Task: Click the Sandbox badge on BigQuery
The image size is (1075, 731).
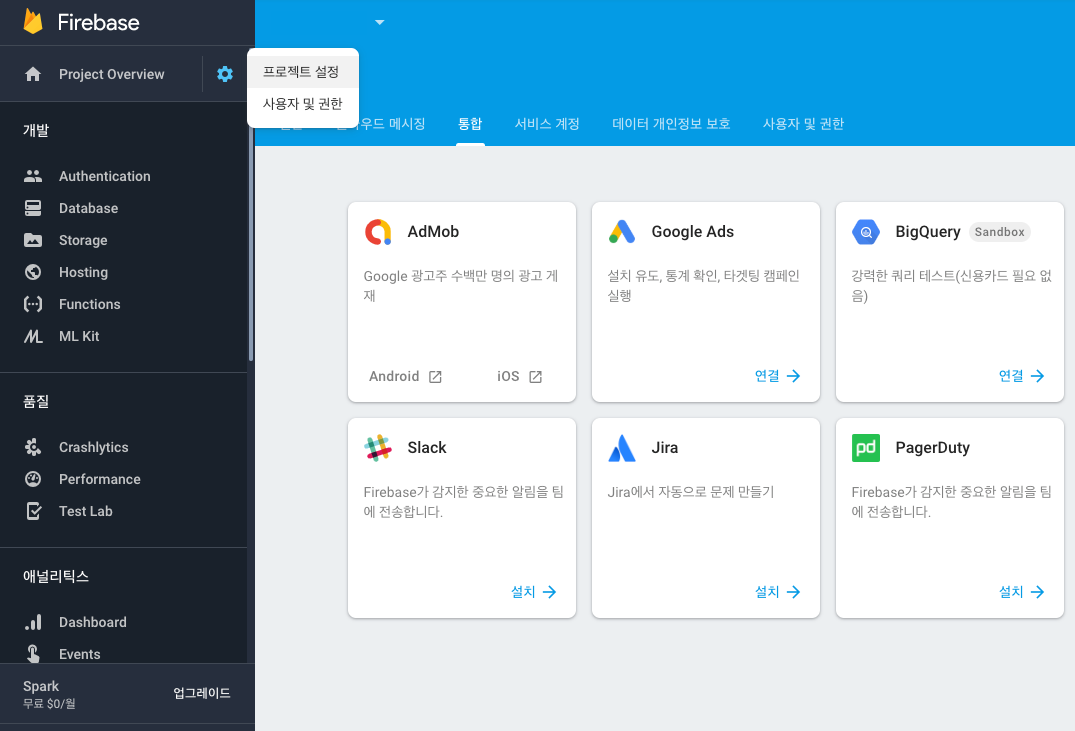Action: [1000, 232]
